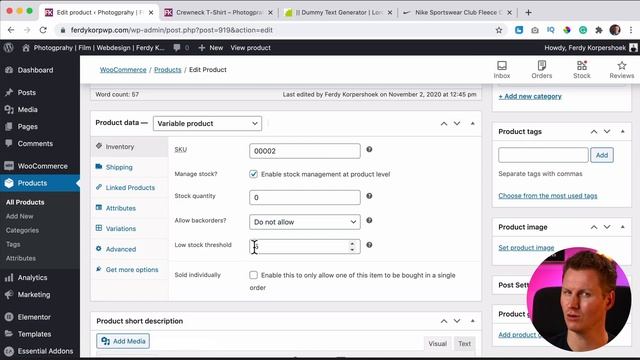Screen dimensions: 640x360
Task: Click the SKU help tooltip icon
Action: (369, 149)
